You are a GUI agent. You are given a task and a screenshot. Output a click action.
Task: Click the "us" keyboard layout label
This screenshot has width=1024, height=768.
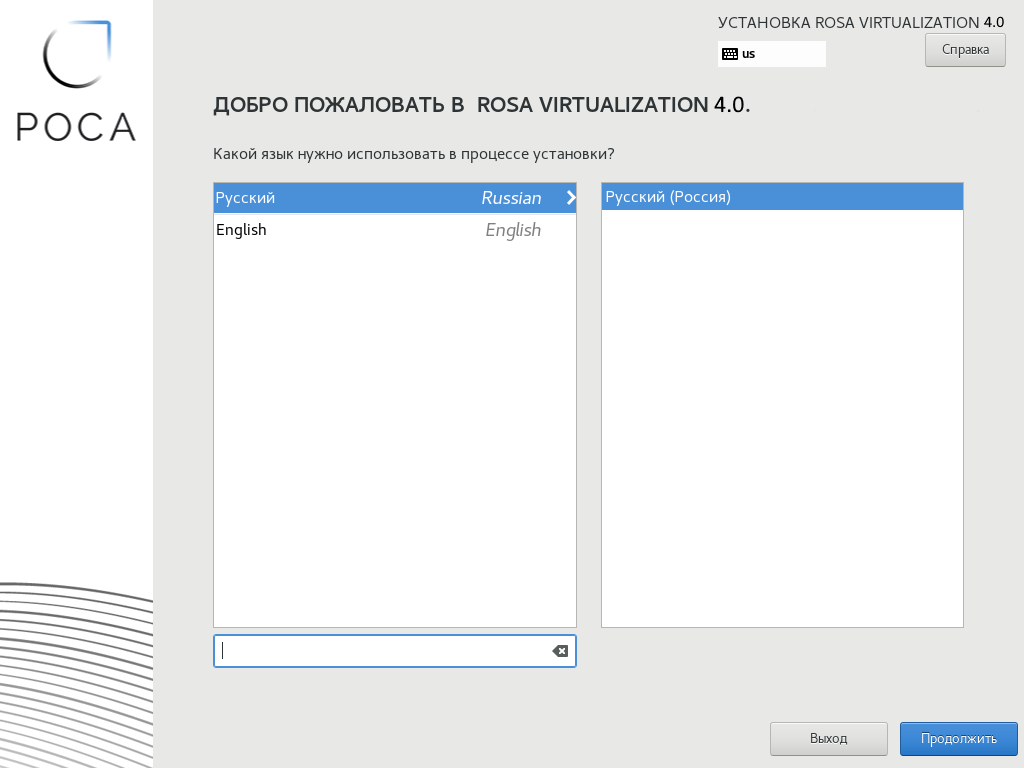(749, 54)
